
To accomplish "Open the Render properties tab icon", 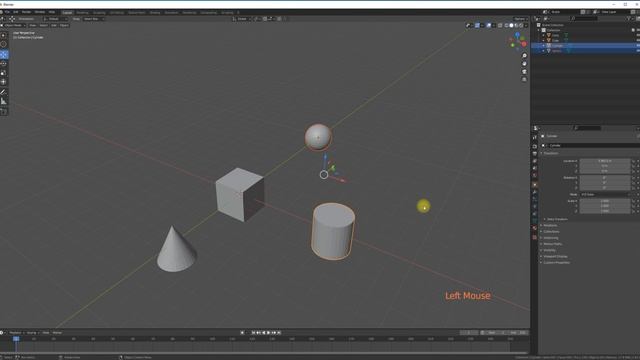I will [535, 146].
